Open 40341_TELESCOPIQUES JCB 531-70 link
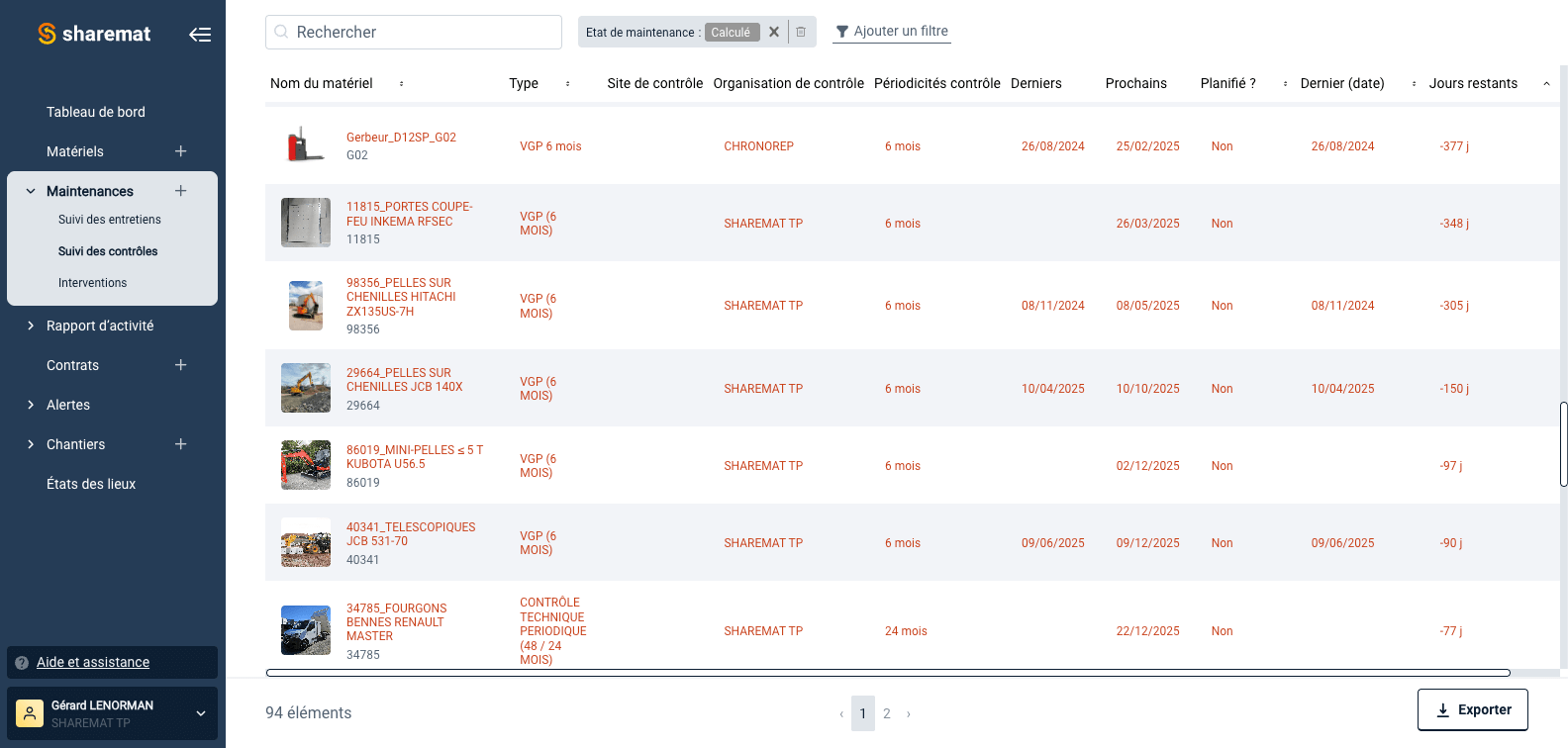 click(x=411, y=534)
